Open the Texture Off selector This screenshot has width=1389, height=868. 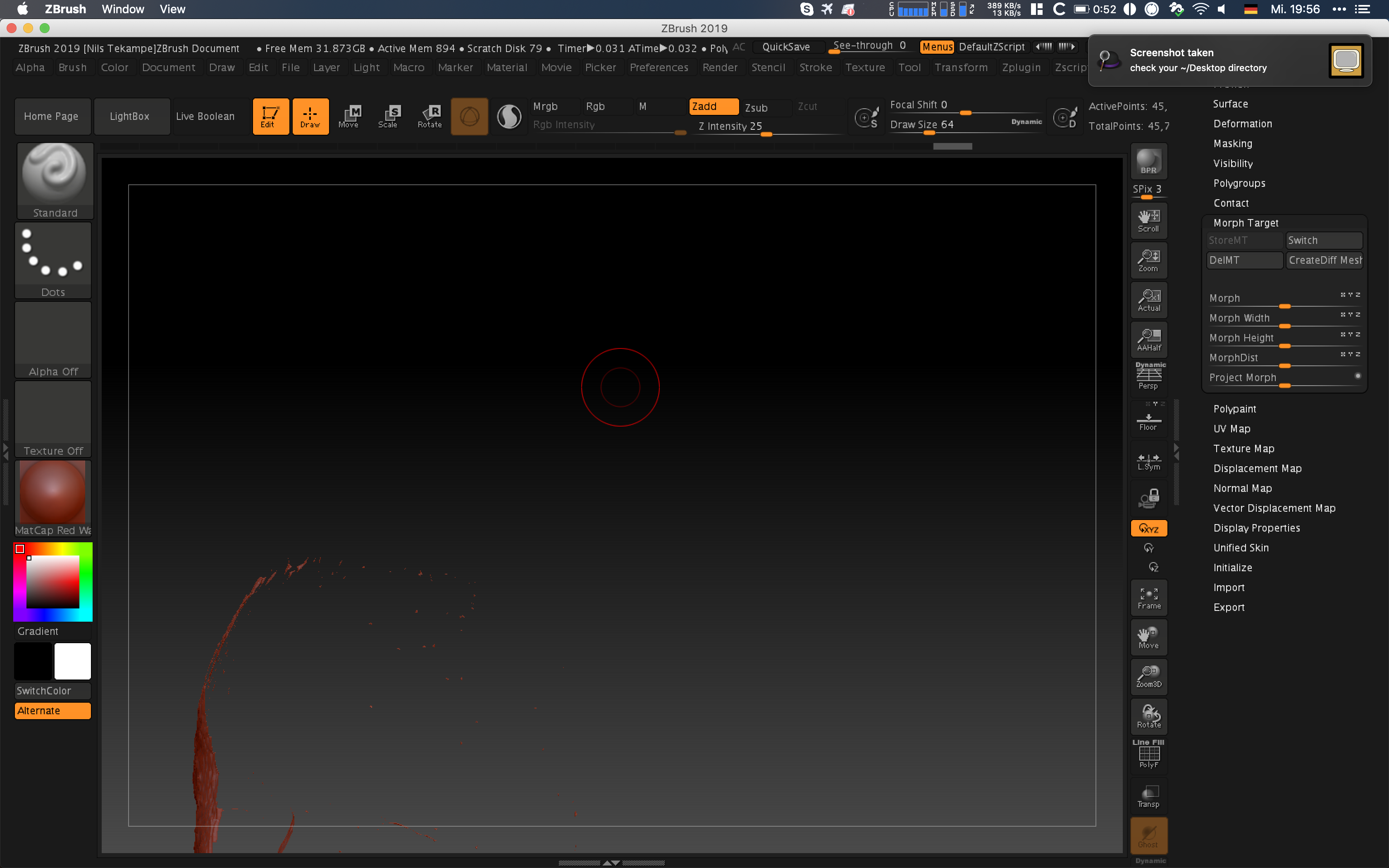point(53,419)
